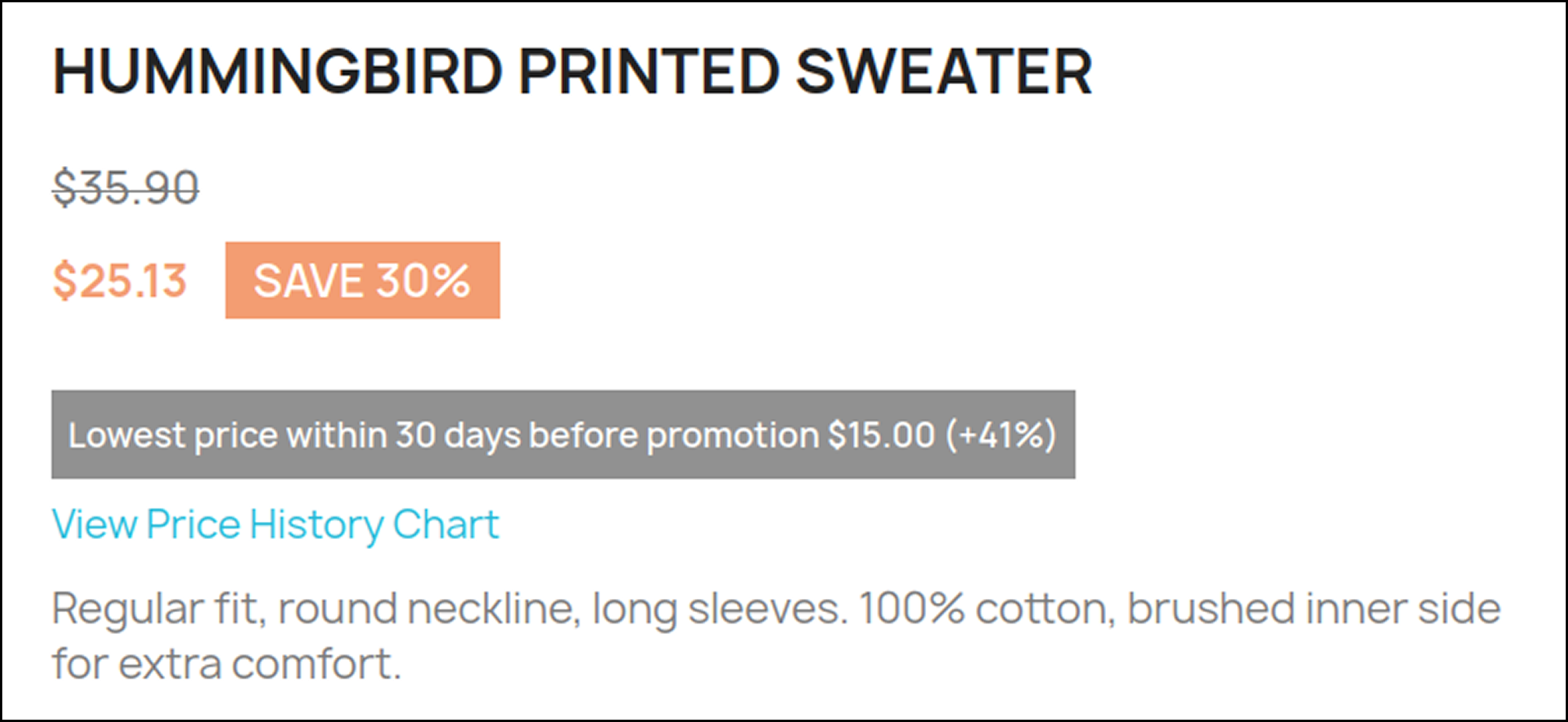Click the word PRINTED in the title

coord(649,72)
